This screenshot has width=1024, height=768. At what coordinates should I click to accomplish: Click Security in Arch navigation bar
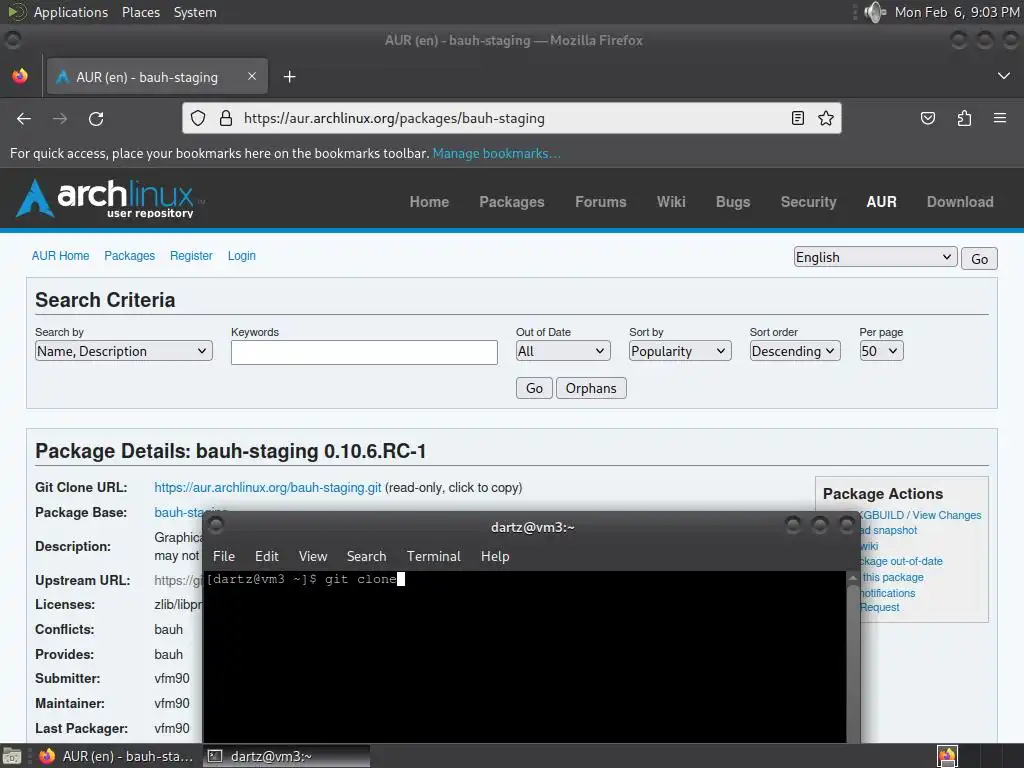tap(808, 202)
